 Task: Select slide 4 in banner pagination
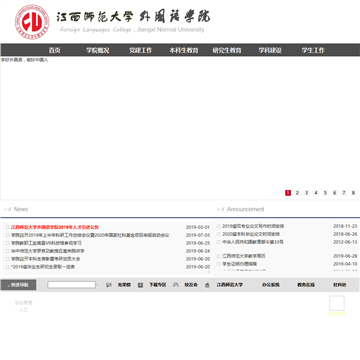point(316,193)
